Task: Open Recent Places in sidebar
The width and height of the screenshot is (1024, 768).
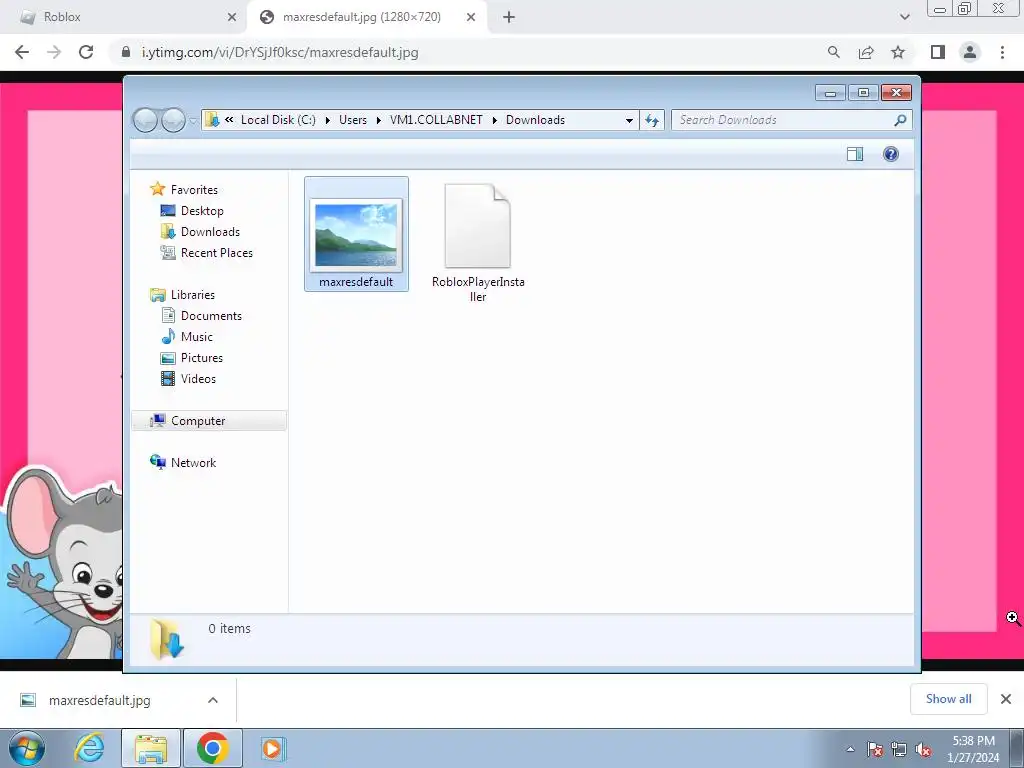Action: pos(216,253)
